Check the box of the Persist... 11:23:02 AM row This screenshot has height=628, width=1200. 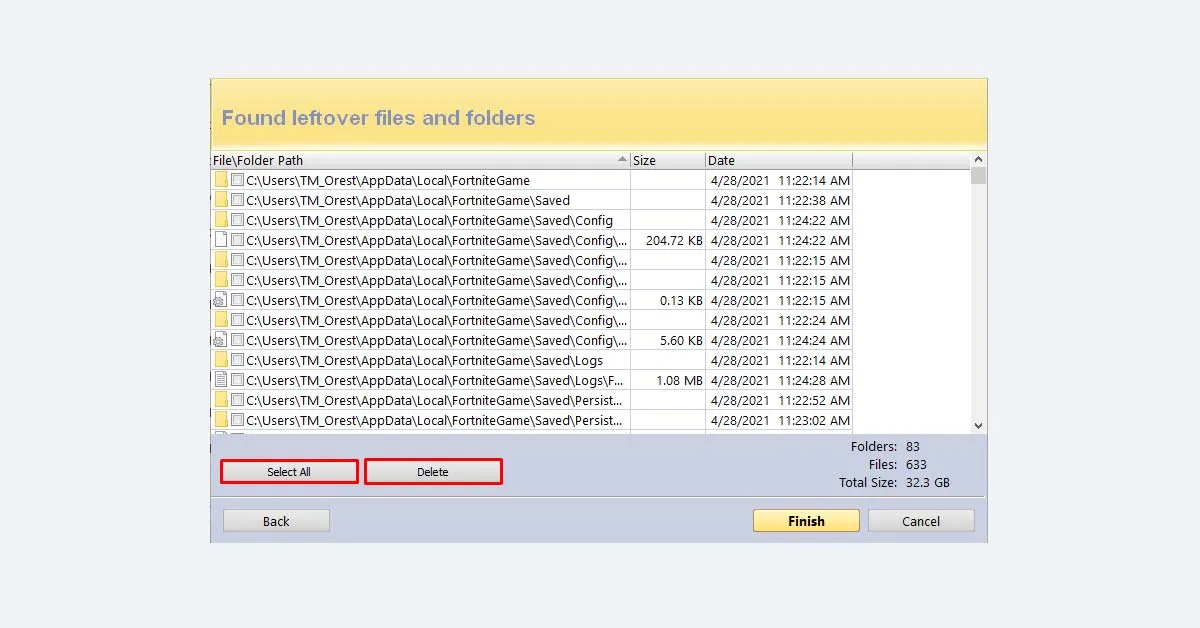coord(237,420)
